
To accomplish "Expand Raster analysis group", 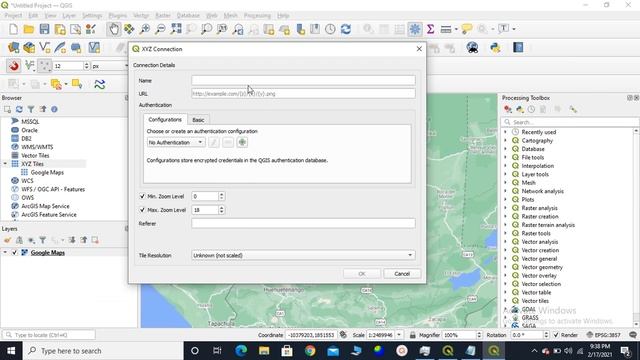I will 505,208.
